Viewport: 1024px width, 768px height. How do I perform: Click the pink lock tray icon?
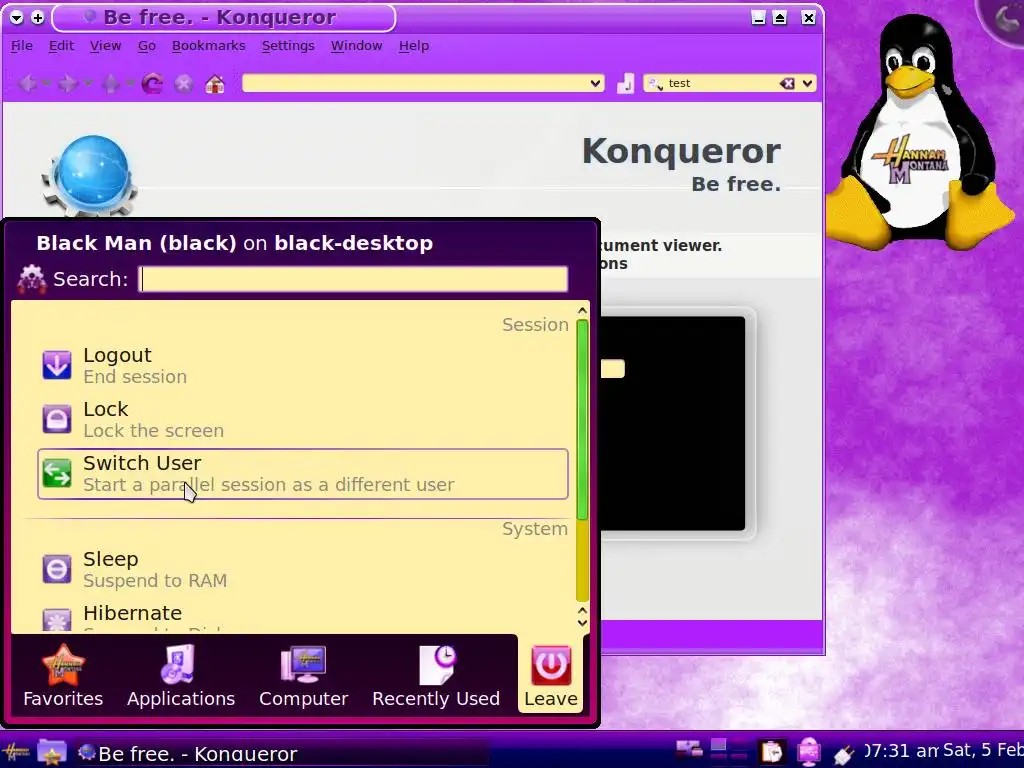[x=808, y=752]
